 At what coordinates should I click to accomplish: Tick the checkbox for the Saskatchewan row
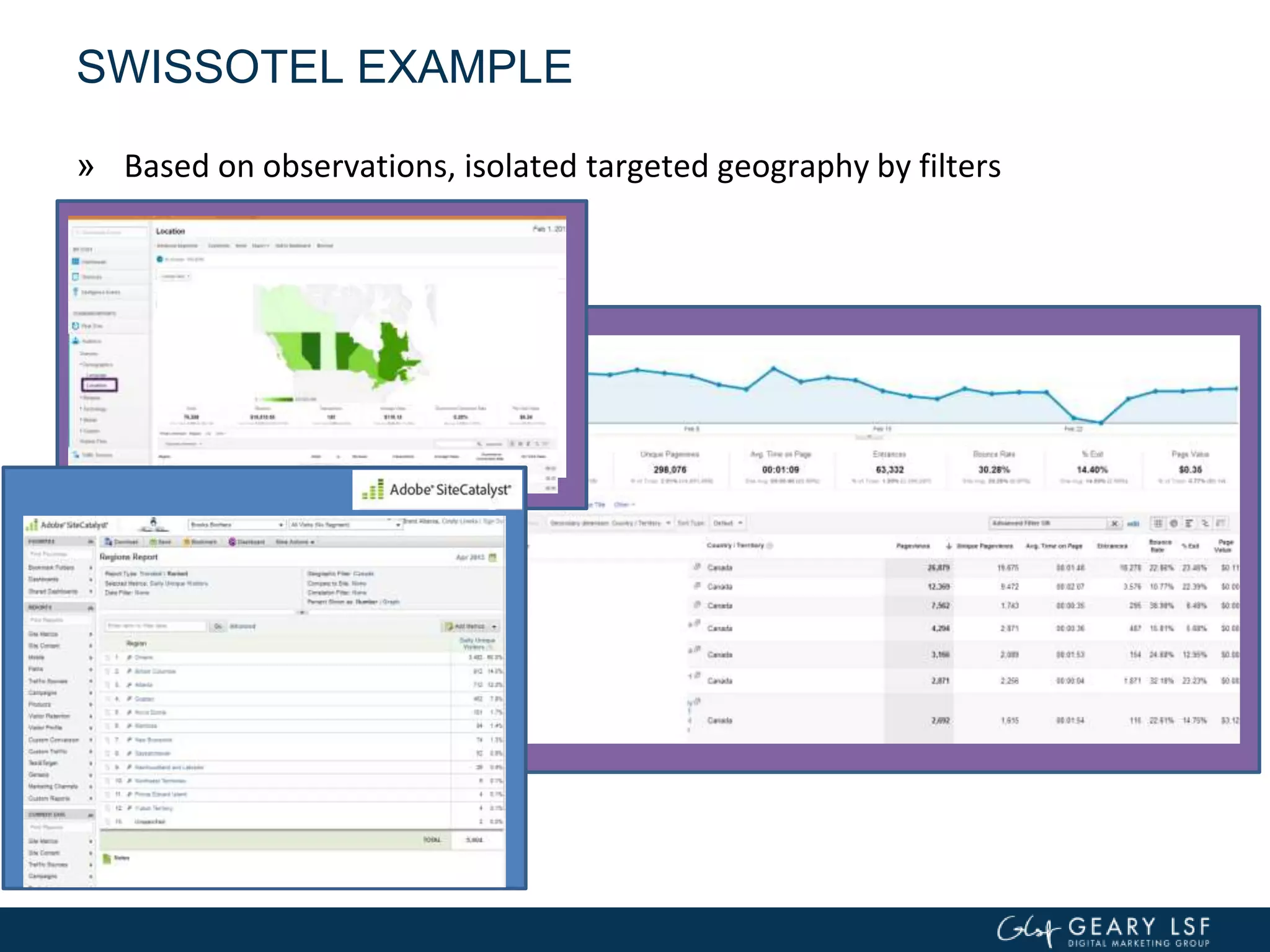pos(107,754)
